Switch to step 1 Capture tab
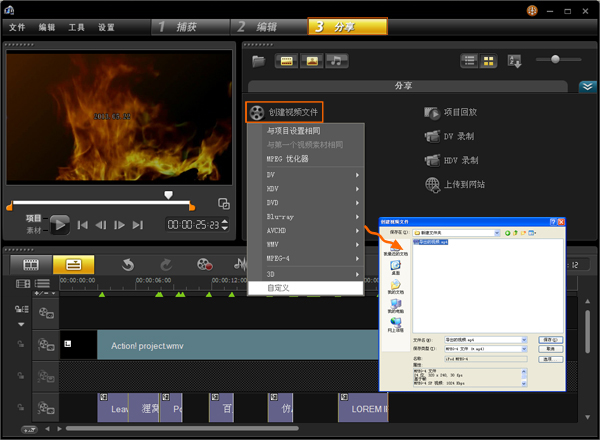The width and height of the screenshot is (600, 440). [191, 27]
